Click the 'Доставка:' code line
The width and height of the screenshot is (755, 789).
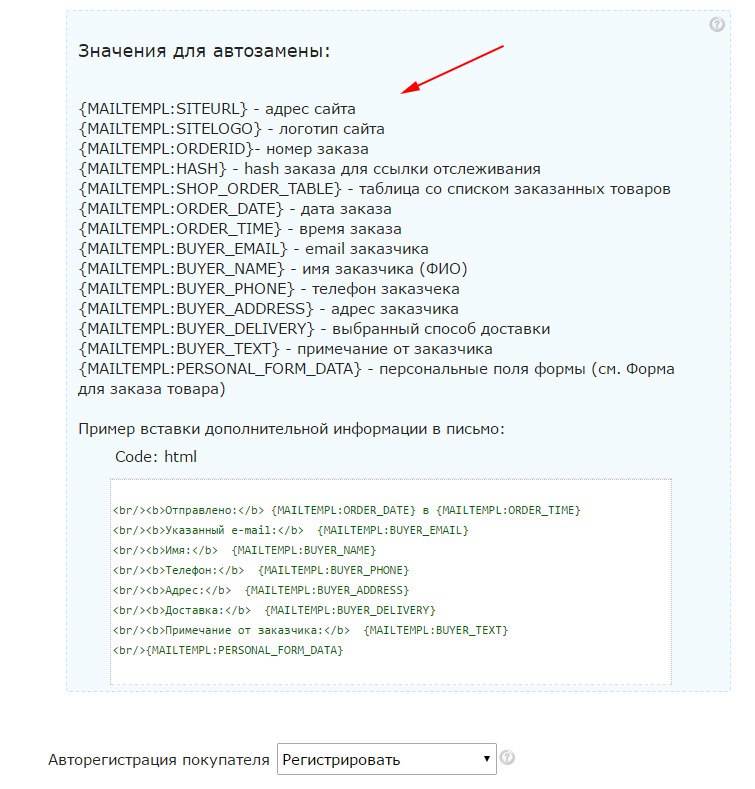[274, 610]
